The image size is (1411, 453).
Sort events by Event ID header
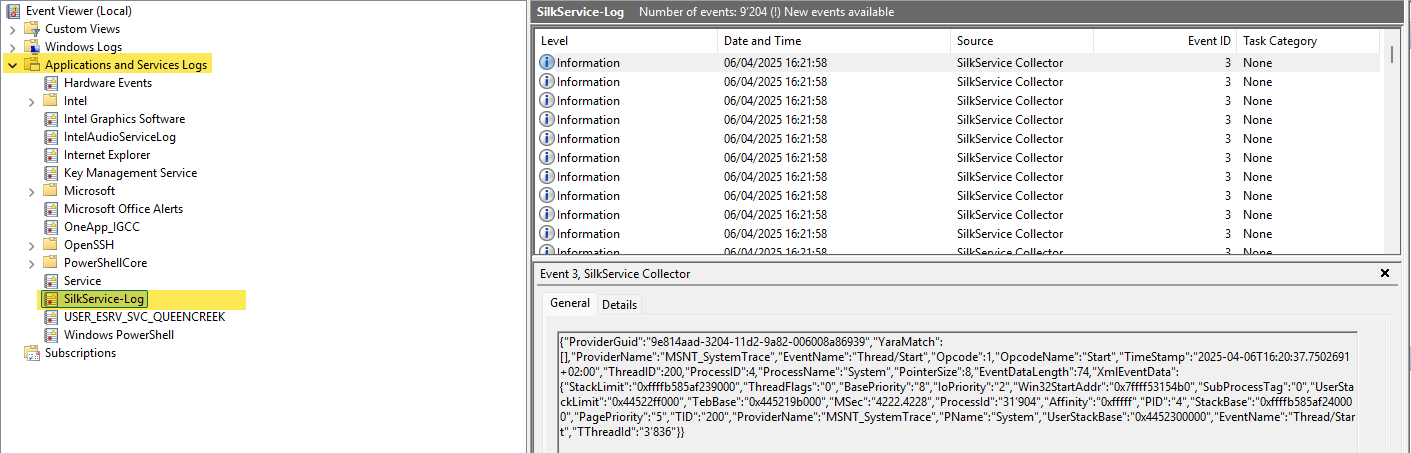pos(1165,41)
